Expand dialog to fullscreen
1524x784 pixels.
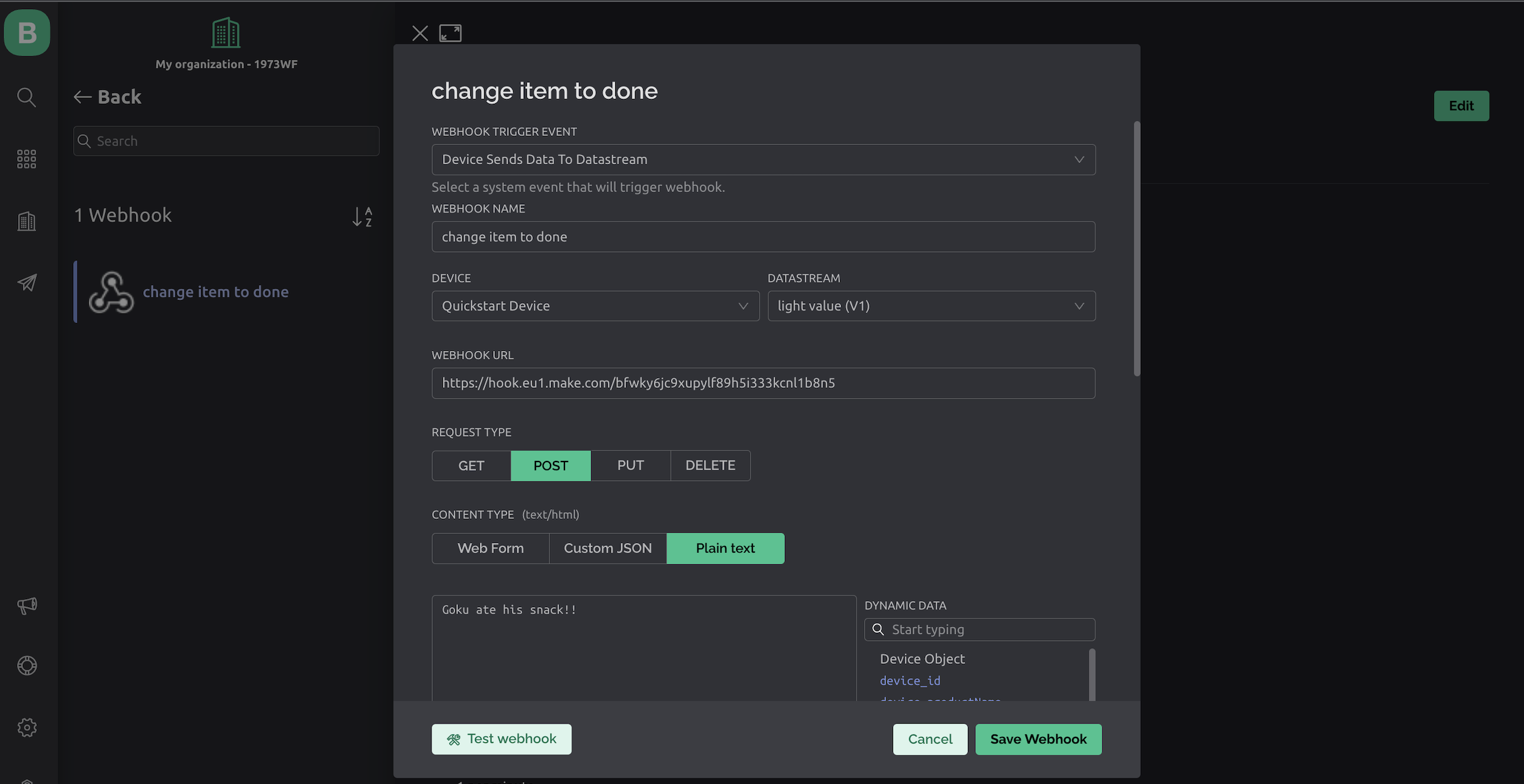450,33
